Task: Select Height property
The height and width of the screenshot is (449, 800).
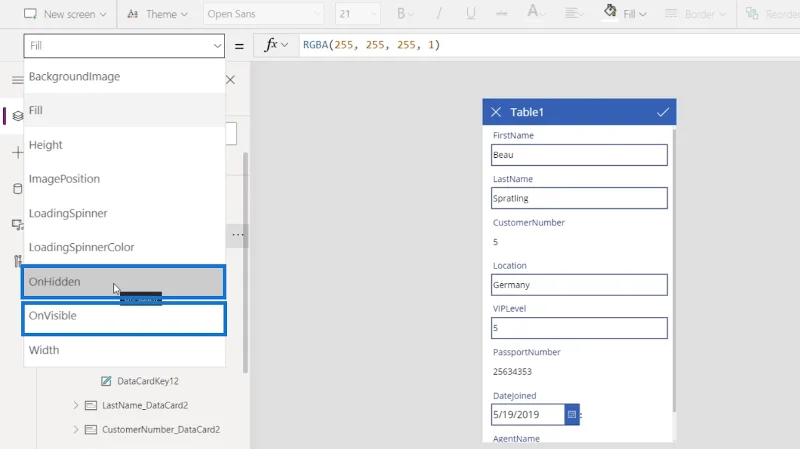Action: pos(124,145)
